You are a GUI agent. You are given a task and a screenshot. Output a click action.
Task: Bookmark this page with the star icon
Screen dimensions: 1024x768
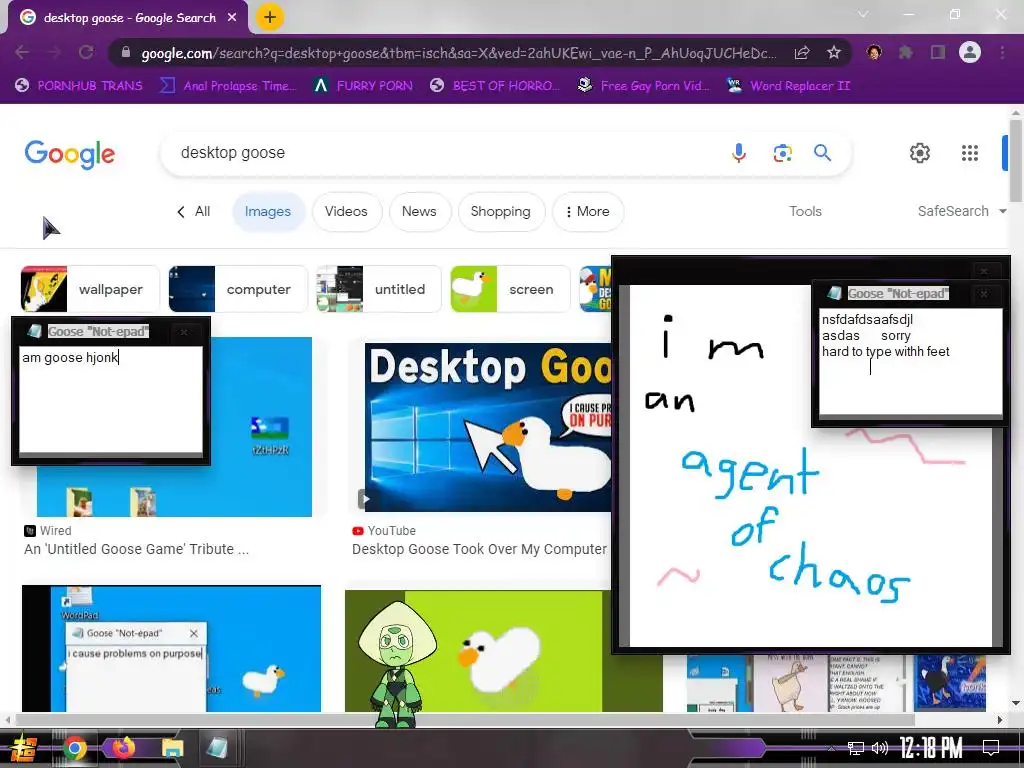pyautogui.click(x=833, y=52)
